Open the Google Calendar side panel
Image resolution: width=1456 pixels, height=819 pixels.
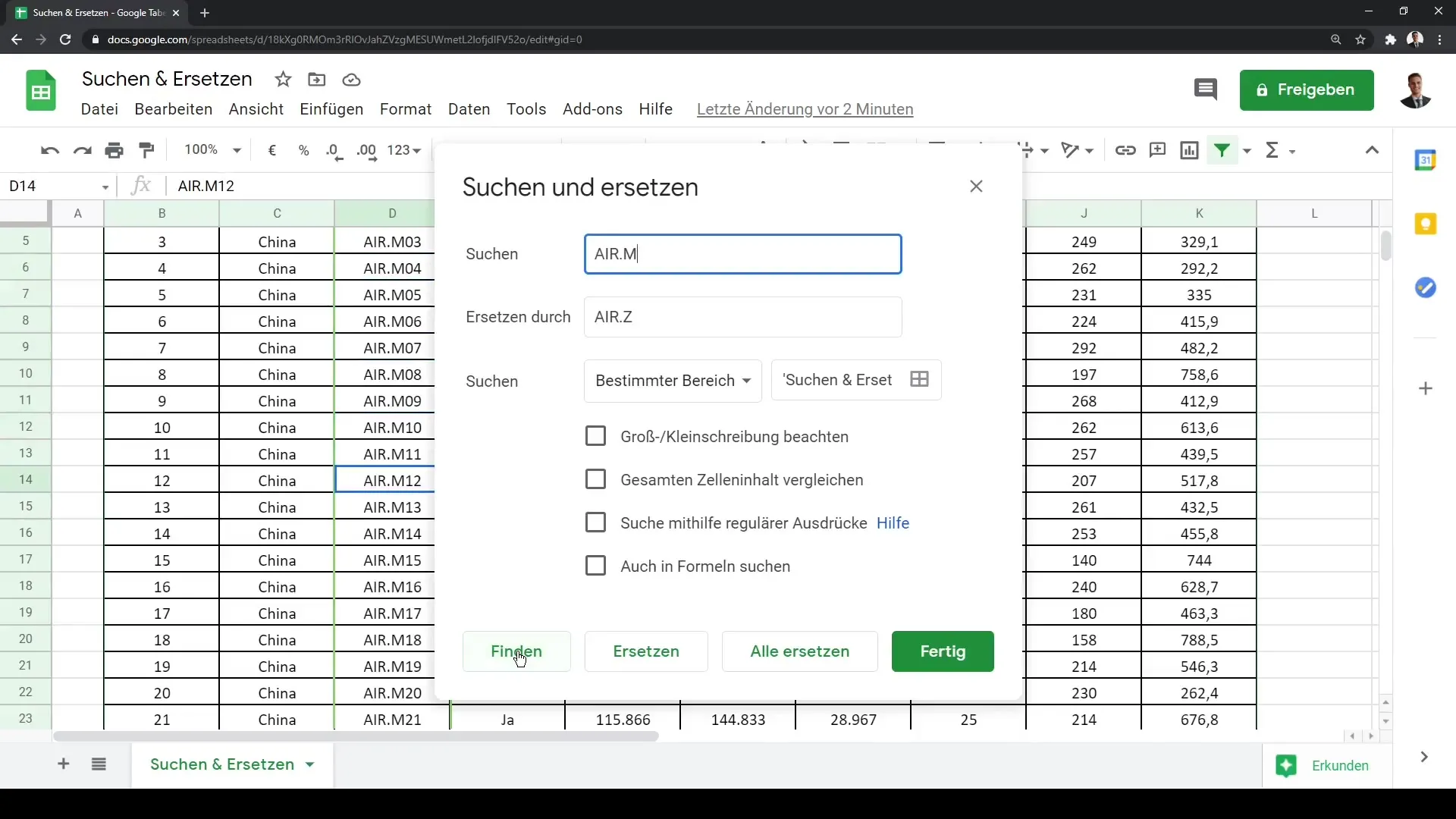1426,160
